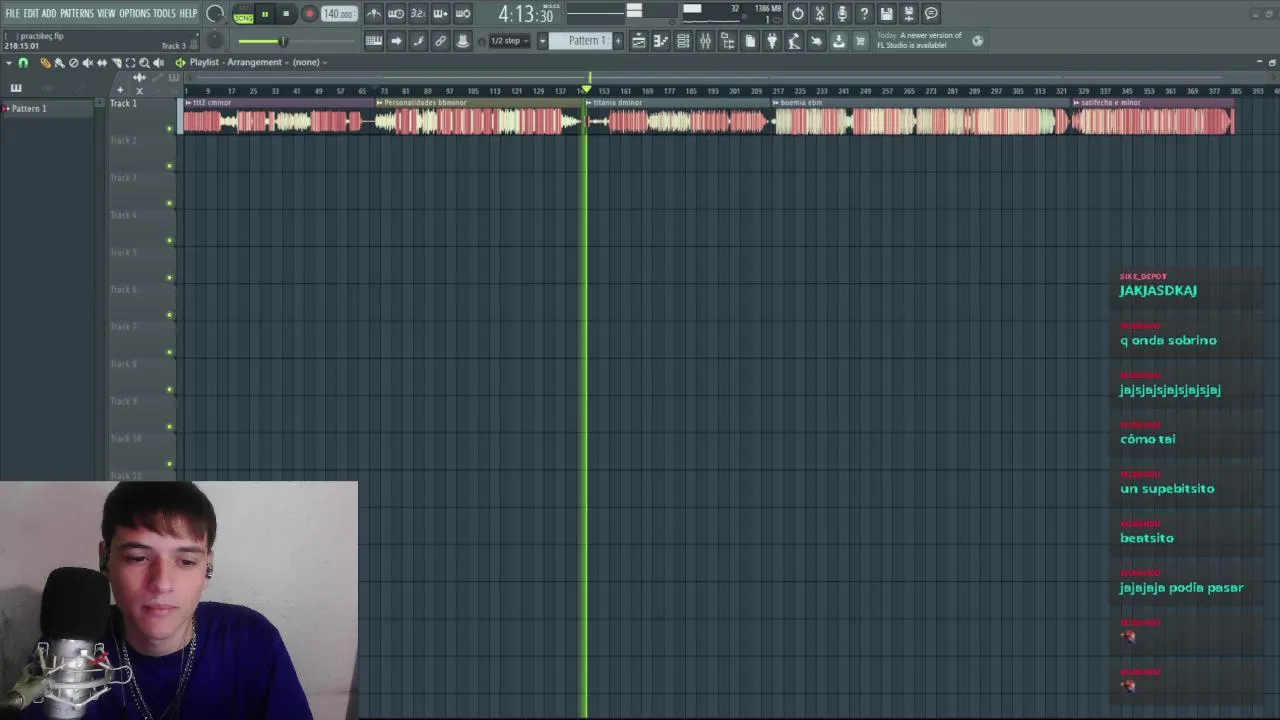Screen dimensions: 1280x720
Task: Open the Arrangement dropdown
Action: coord(258,62)
